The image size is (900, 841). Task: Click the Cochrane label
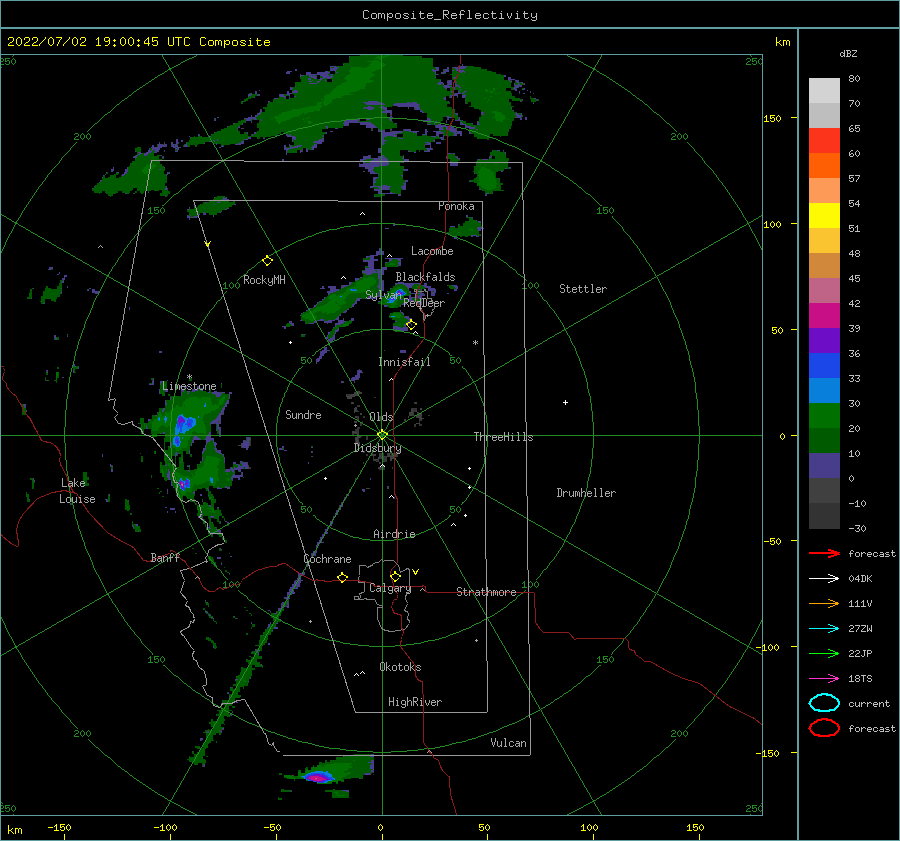pyautogui.click(x=327, y=559)
